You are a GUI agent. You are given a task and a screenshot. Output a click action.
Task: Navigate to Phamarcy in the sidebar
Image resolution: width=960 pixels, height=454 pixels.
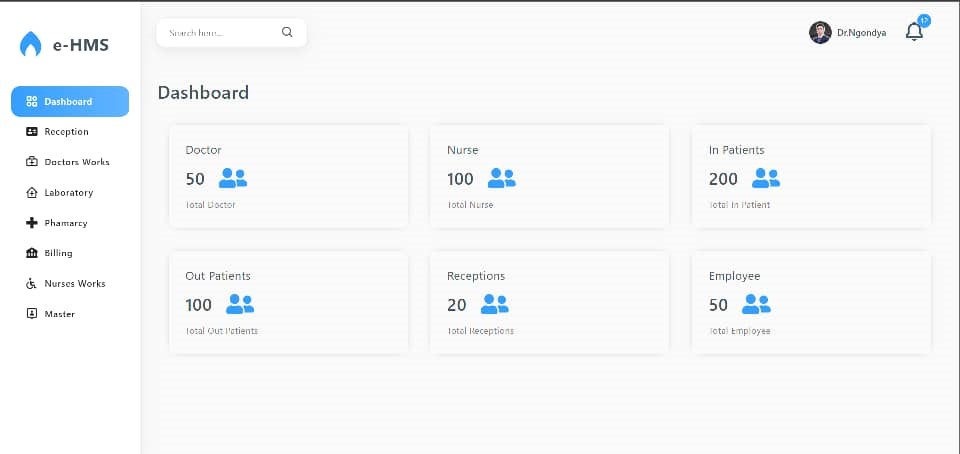[x=65, y=223]
